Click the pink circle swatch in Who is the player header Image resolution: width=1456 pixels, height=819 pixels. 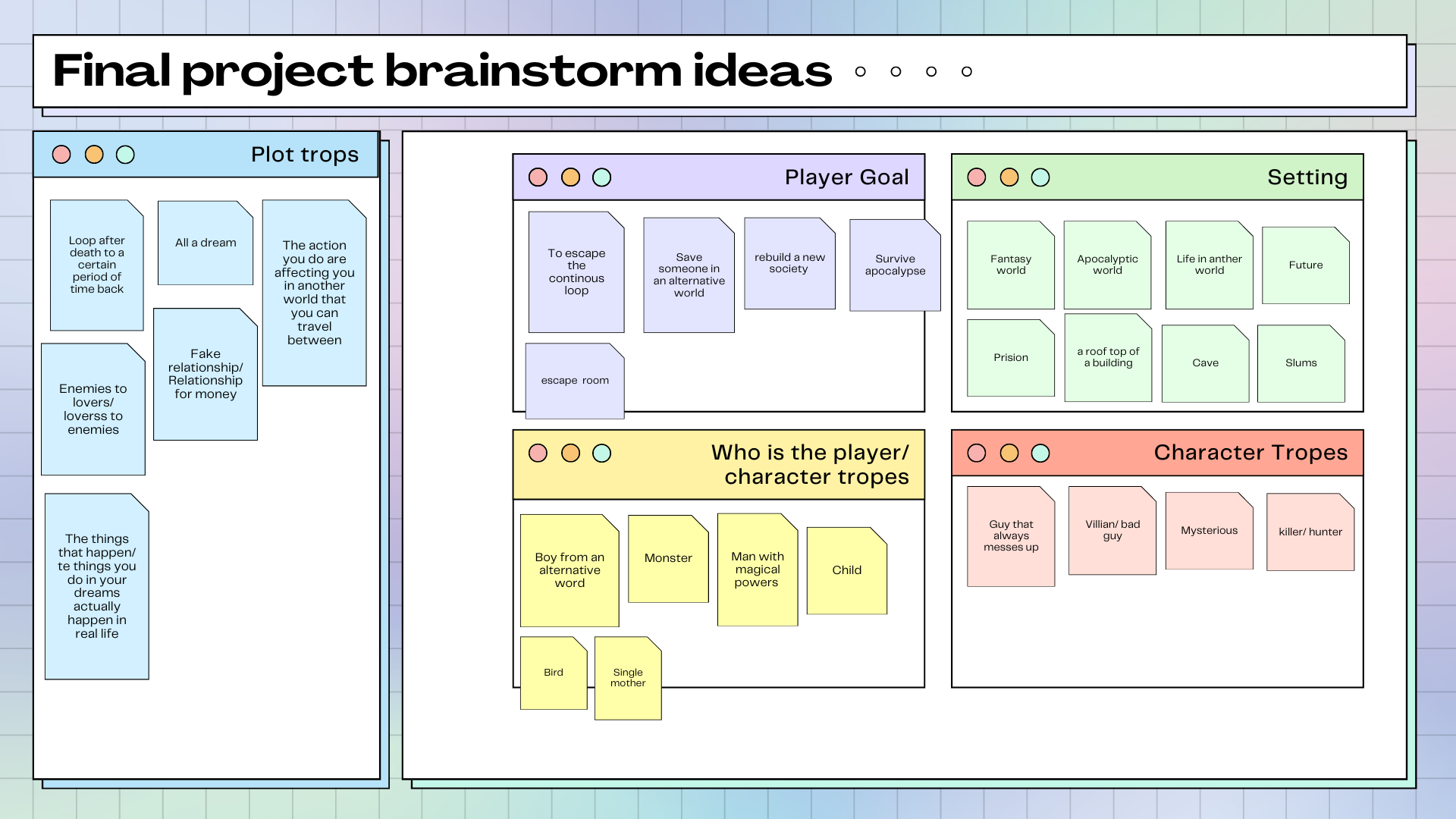(x=538, y=453)
